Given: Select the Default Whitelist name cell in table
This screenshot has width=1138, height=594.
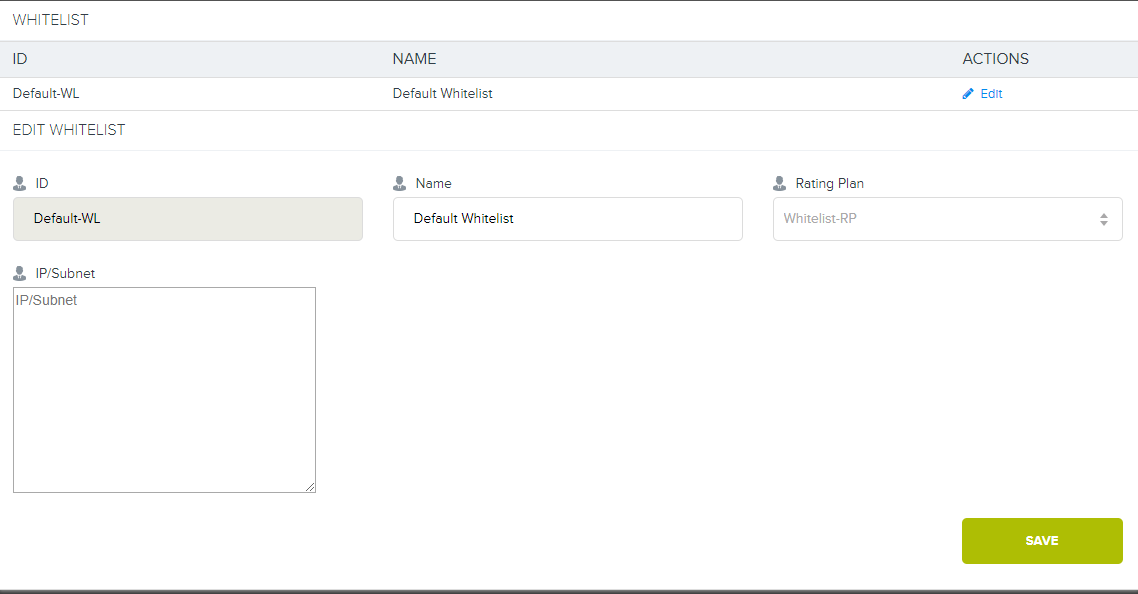Looking at the screenshot, I should (x=442, y=94).
